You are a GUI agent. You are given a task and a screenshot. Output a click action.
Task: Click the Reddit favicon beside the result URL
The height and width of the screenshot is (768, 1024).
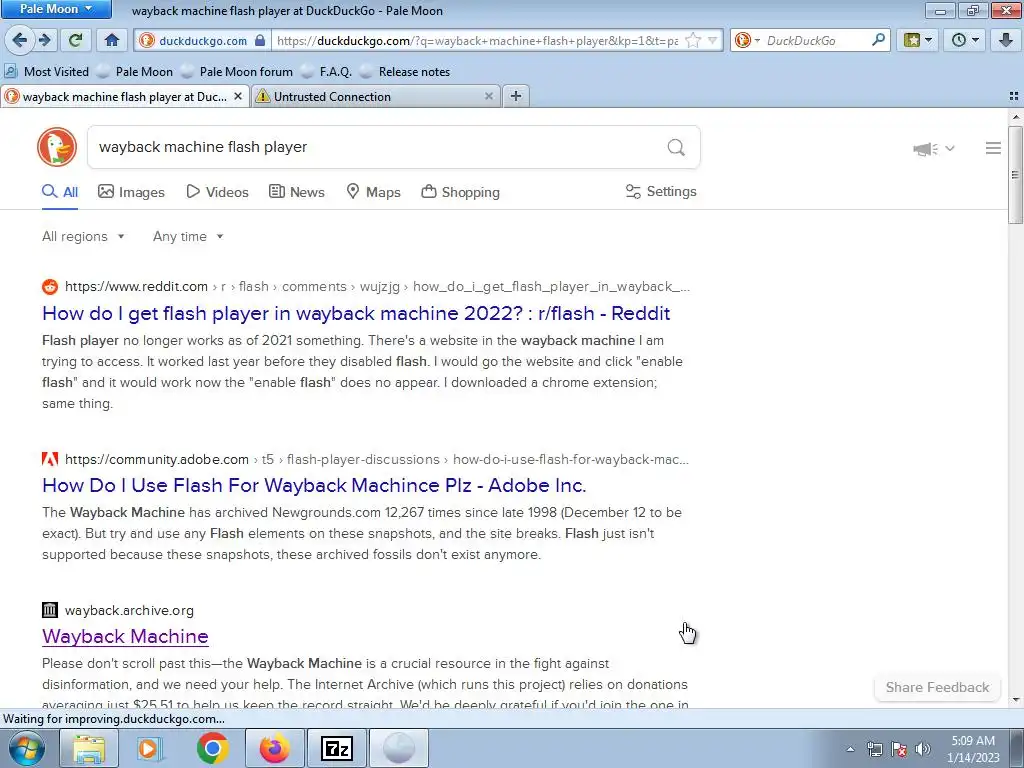(50, 287)
